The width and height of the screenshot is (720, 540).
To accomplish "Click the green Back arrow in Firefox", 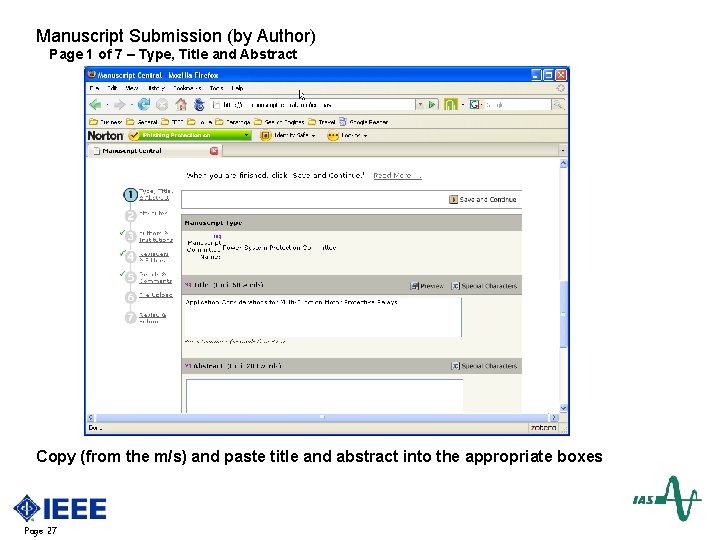I will 96,105.
